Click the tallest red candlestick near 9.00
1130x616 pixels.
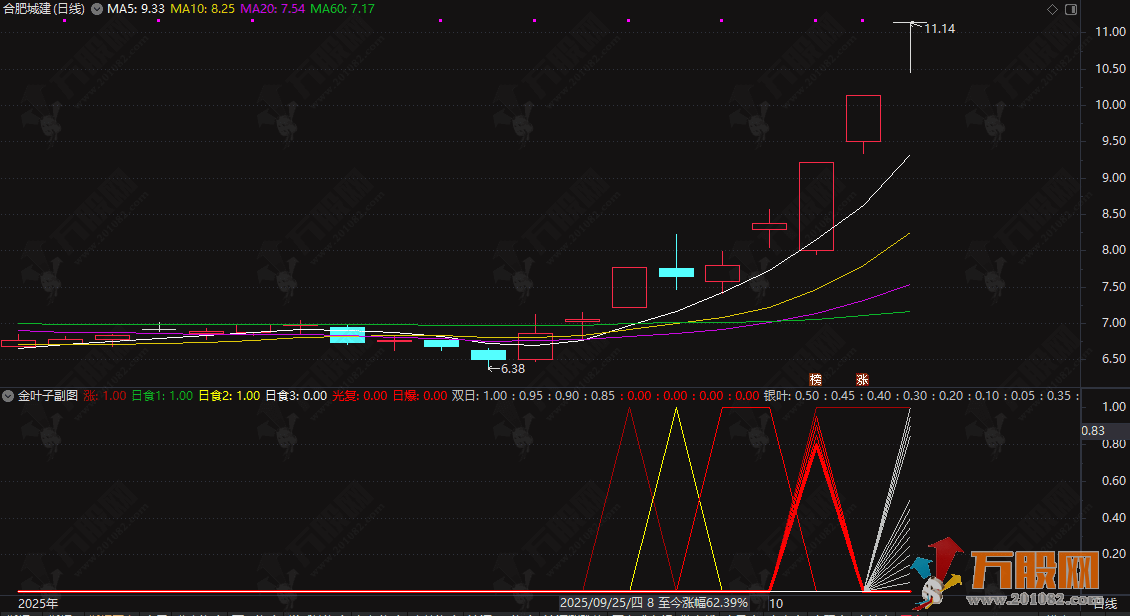pyautogui.click(x=816, y=206)
